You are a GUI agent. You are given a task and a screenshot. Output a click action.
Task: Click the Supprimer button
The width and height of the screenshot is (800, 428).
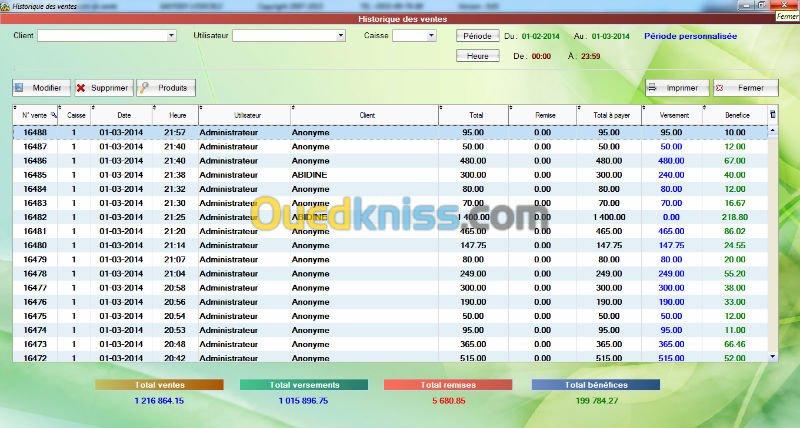[104, 88]
